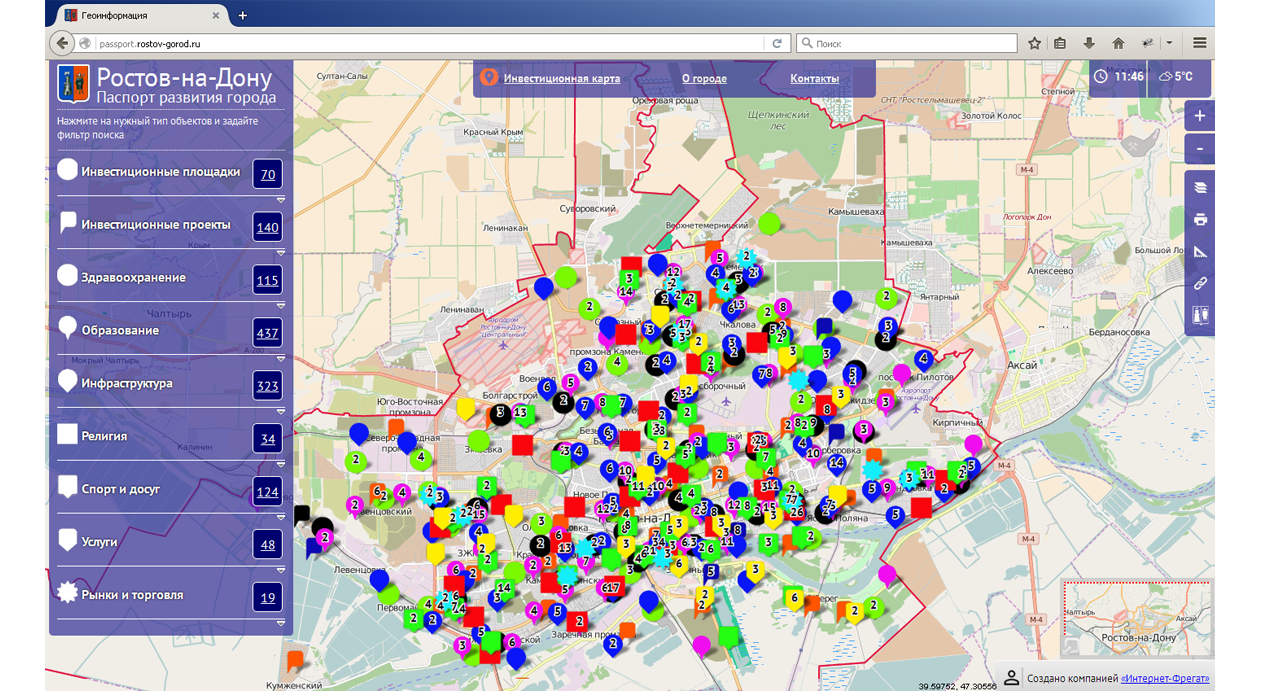Click the user profile icon at bottom right
1264x691 pixels.
point(1011,678)
